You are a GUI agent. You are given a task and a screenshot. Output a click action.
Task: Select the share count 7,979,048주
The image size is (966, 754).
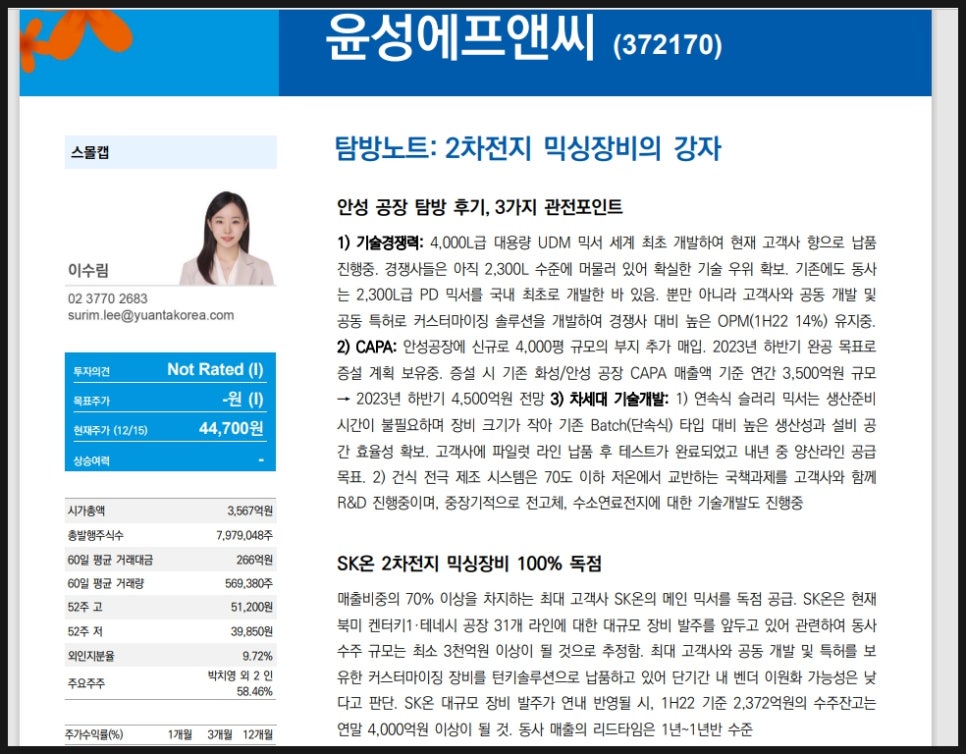(245, 535)
